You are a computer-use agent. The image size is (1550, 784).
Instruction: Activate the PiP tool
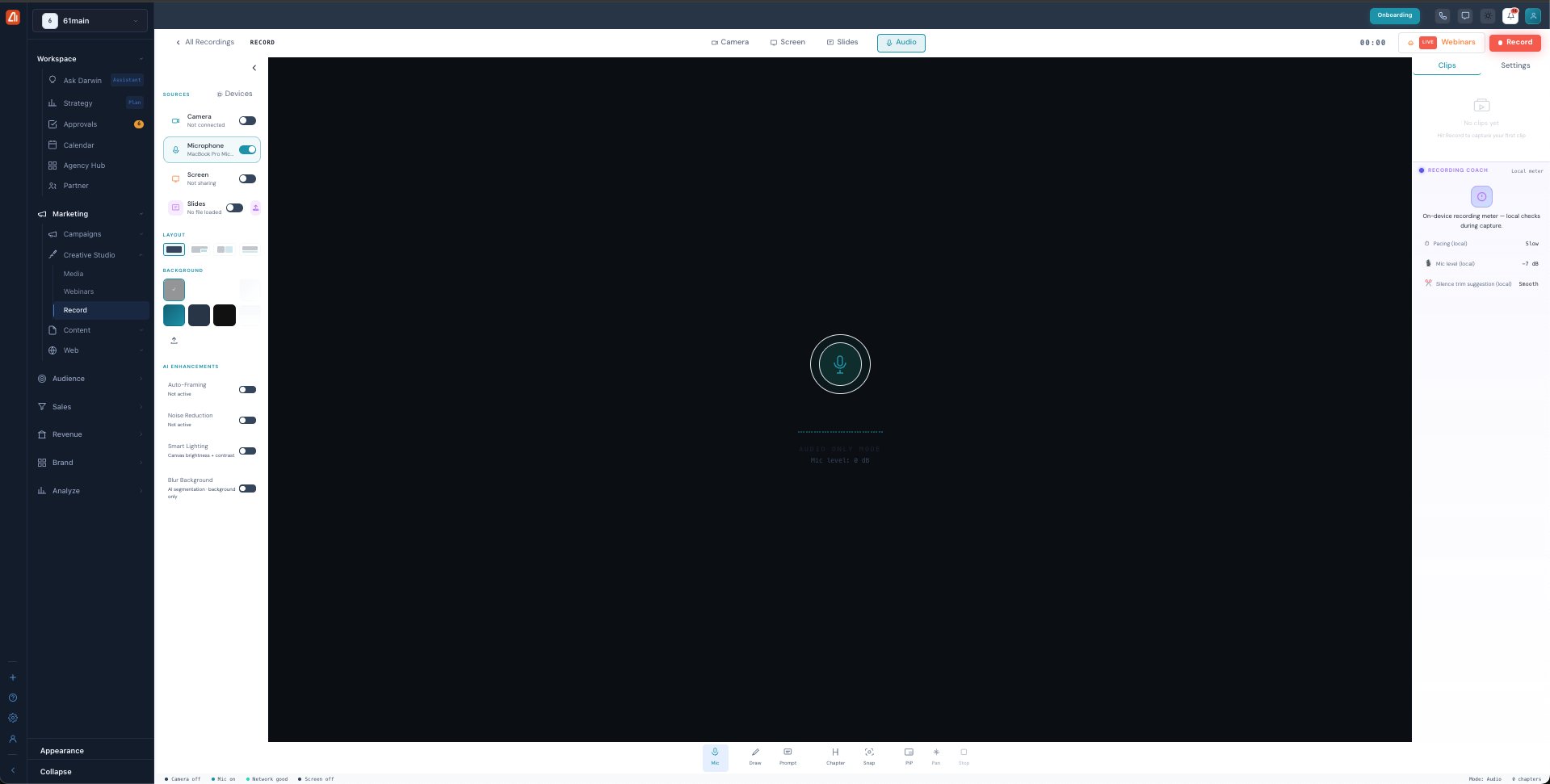(x=909, y=757)
